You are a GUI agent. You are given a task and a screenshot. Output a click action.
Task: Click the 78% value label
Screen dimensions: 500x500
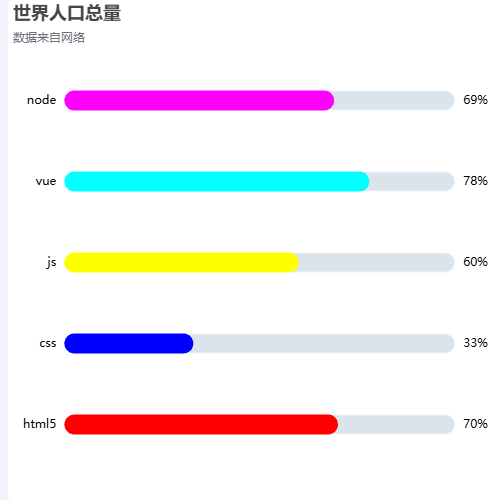tap(475, 181)
